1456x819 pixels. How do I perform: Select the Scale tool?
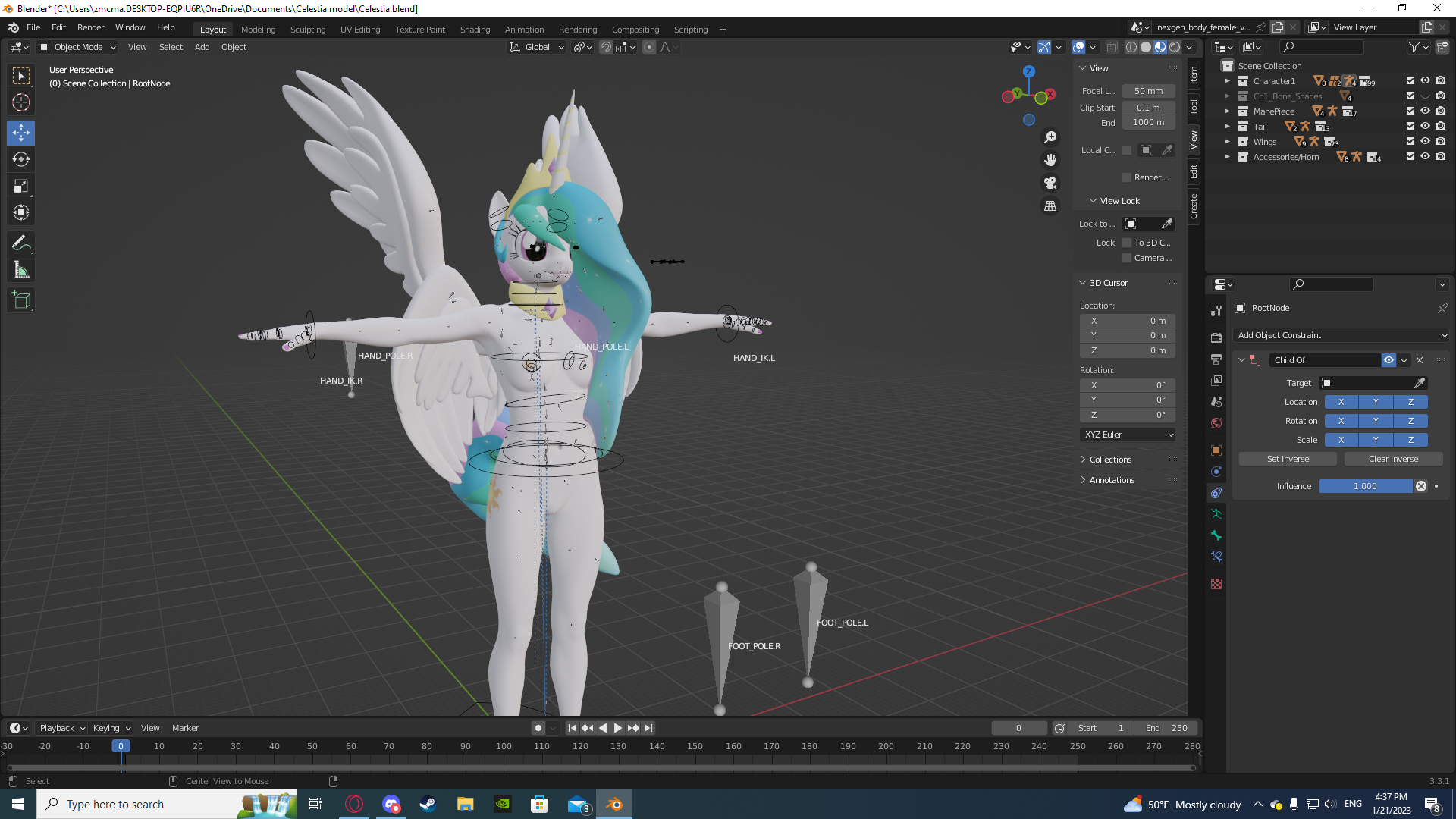(21, 186)
